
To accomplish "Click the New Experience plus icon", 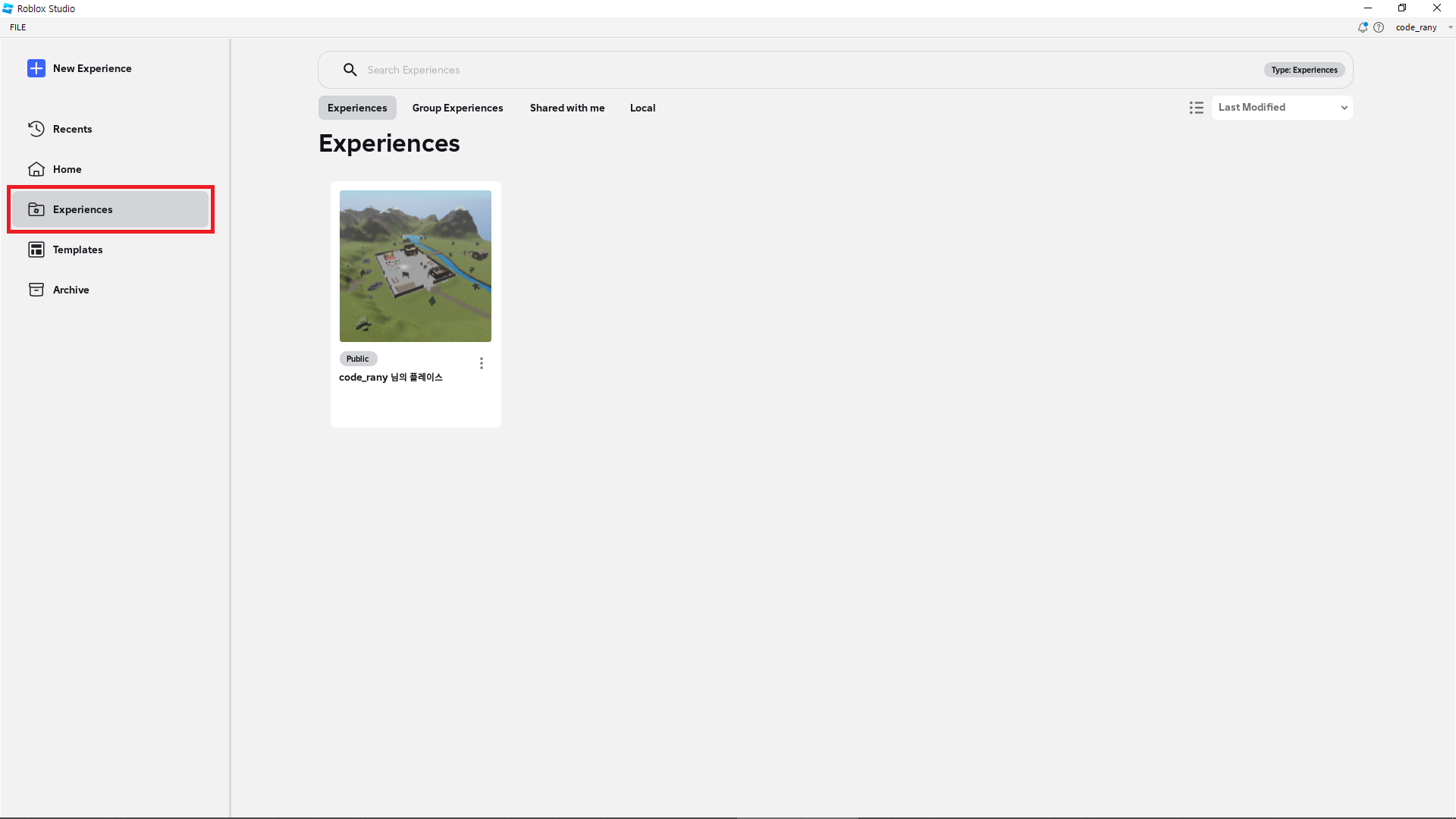I will click(36, 68).
